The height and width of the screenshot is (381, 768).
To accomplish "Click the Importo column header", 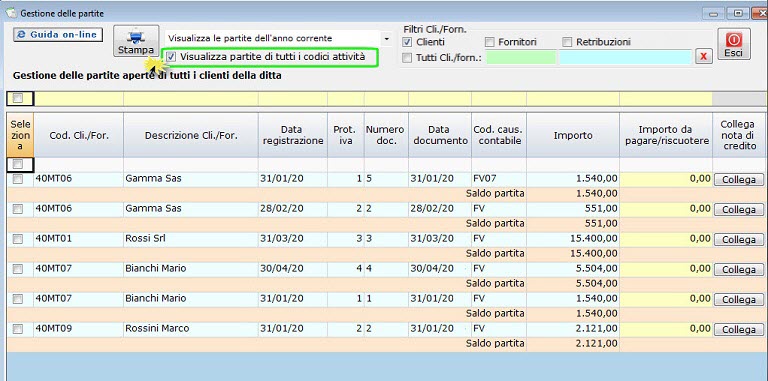I will click(x=573, y=136).
